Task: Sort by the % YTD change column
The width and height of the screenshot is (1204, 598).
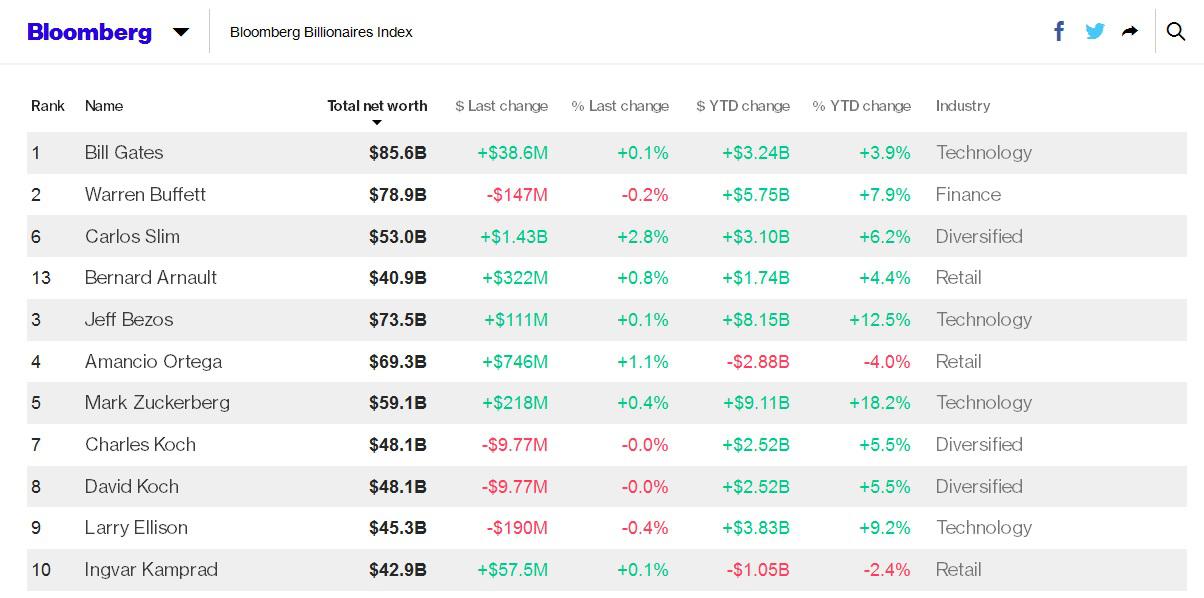Action: pyautogui.click(x=861, y=106)
